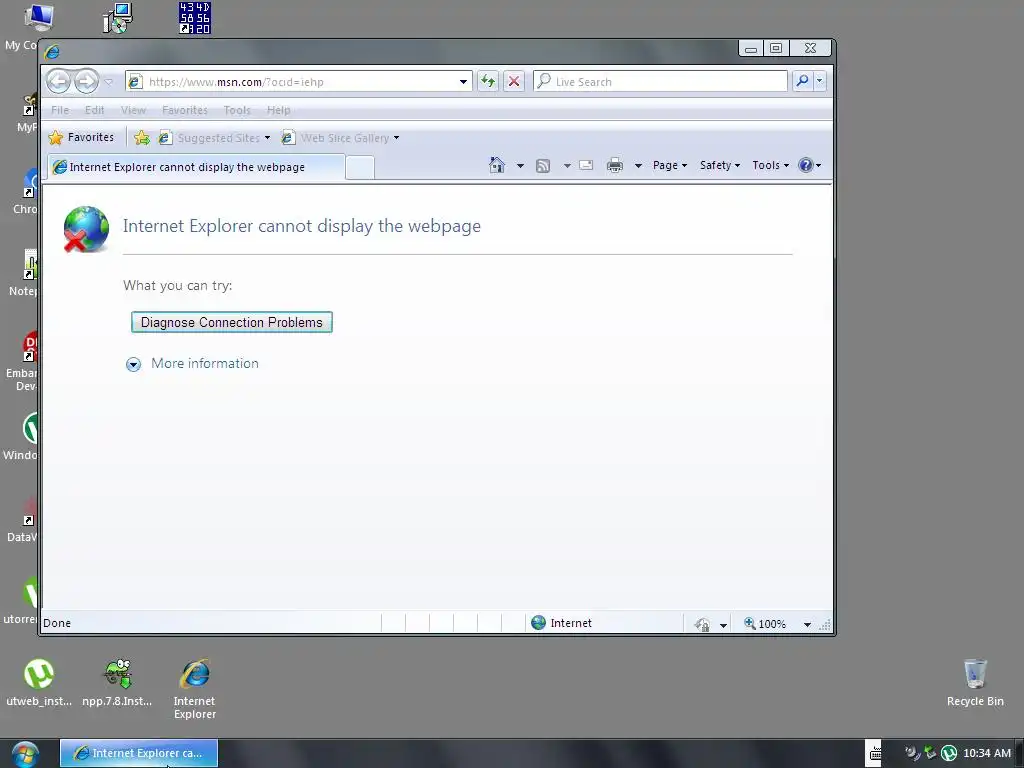Viewport: 1024px width, 768px height.
Task: Select the Recycle Bin desktop icon
Action: 975,682
